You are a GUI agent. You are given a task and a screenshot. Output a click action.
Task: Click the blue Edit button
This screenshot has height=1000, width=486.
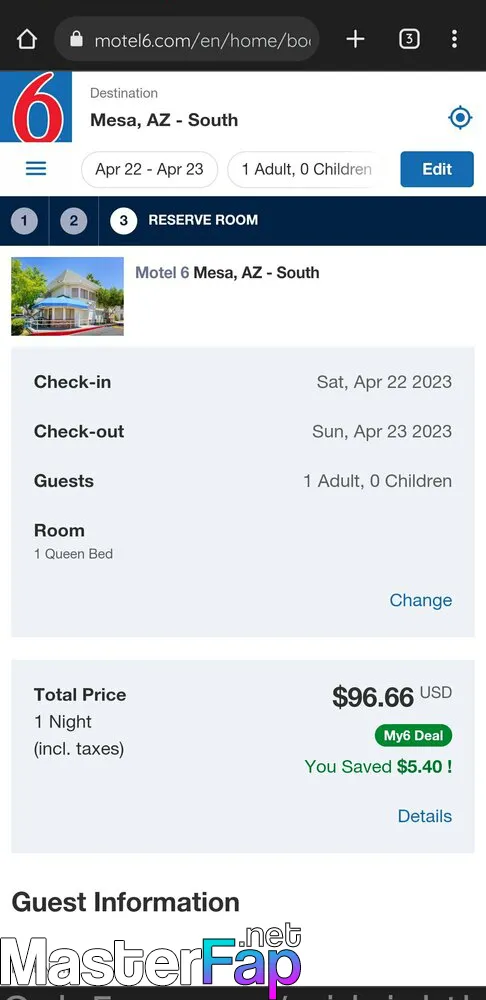click(x=437, y=169)
